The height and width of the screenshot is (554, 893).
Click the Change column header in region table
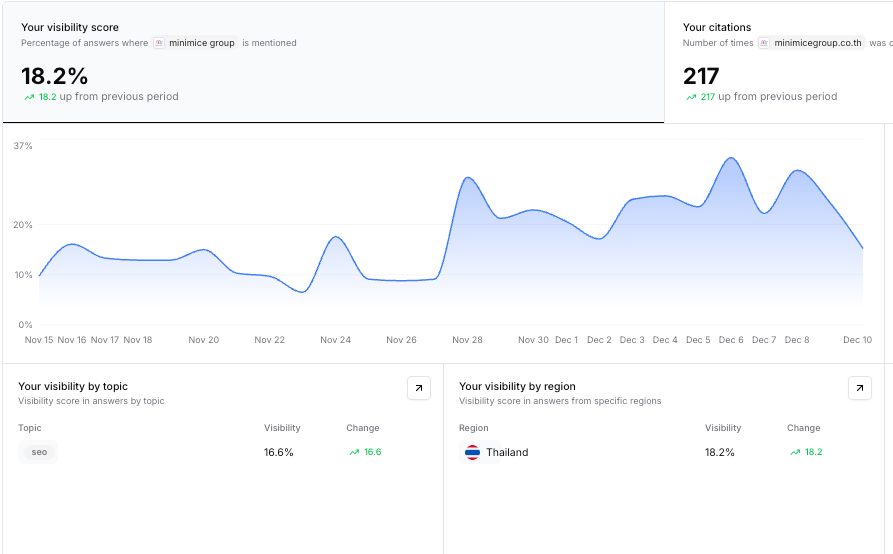coord(803,428)
